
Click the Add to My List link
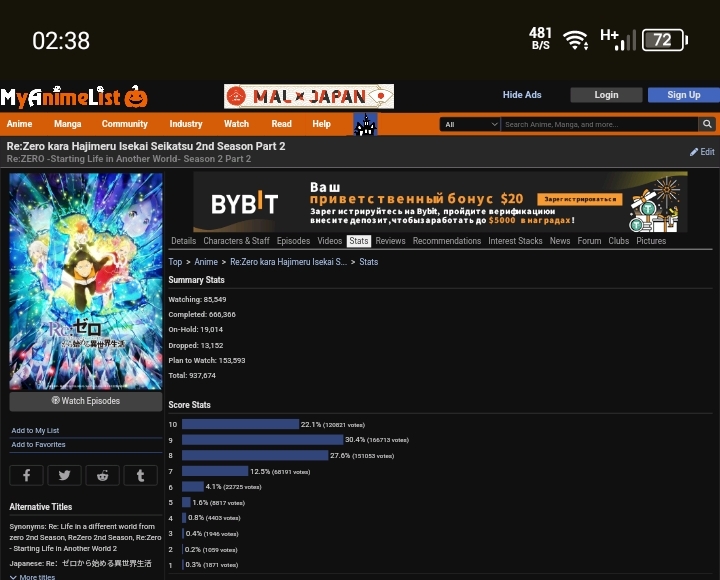pyautogui.click(x=35, y=430)
